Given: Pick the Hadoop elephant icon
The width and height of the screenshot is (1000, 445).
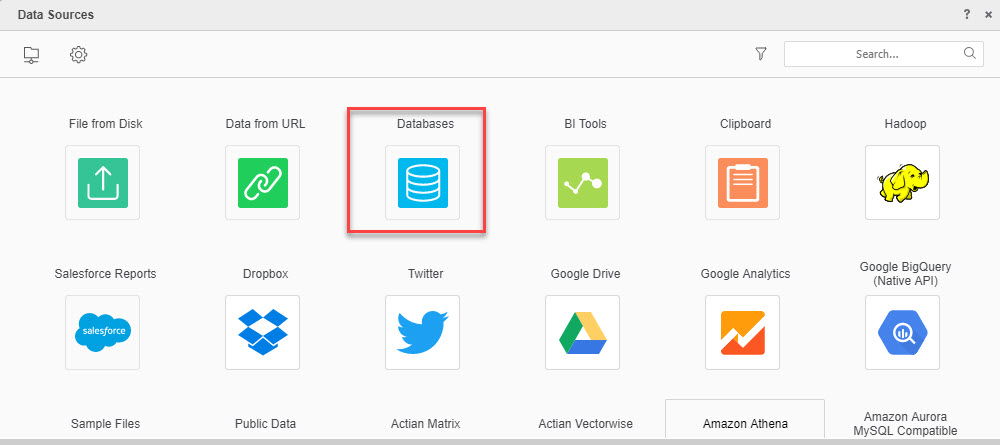Looking at the screenshot, I should [x=902, y=183].
